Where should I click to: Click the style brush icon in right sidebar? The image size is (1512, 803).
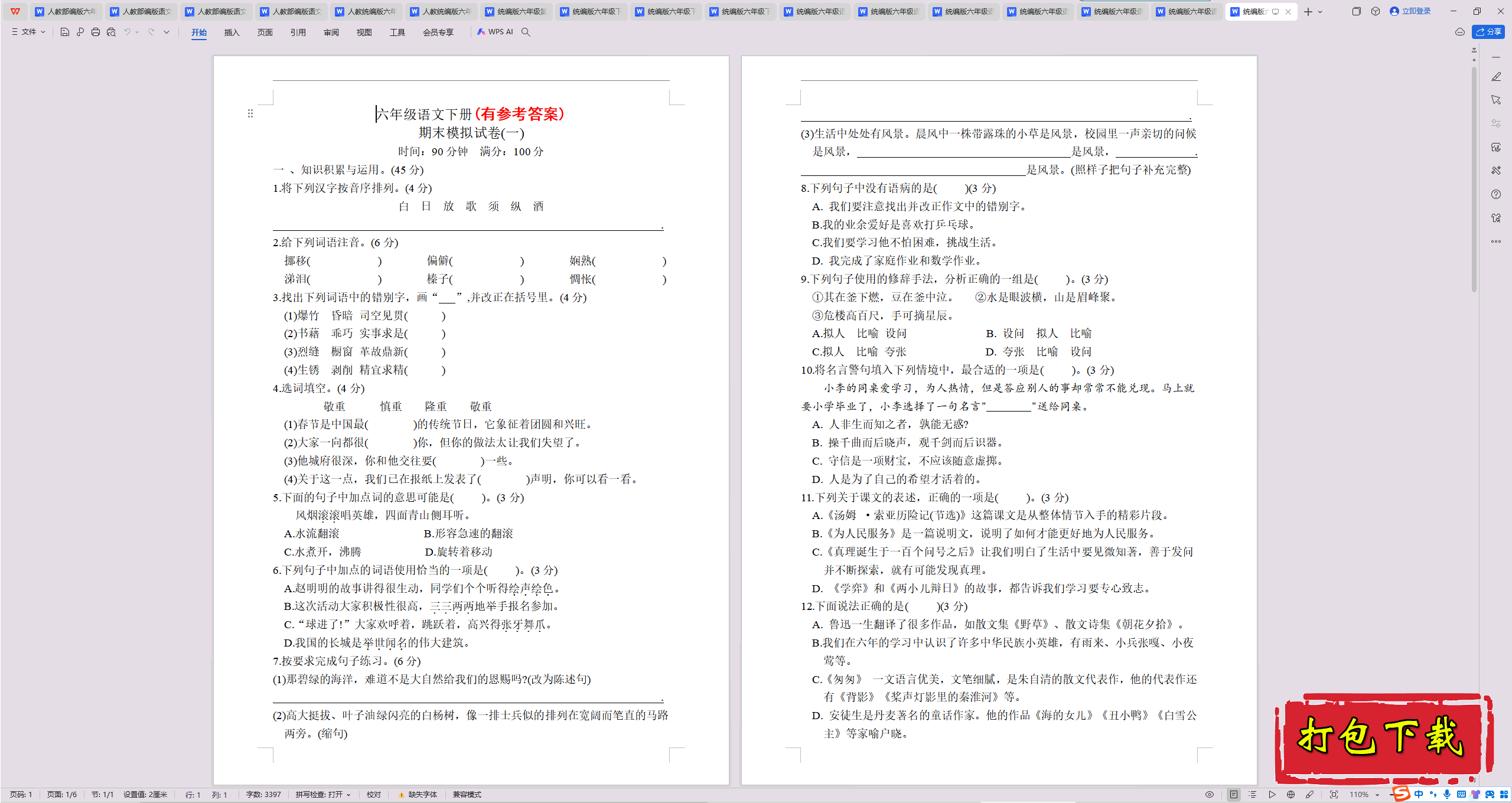(1496, 147)
